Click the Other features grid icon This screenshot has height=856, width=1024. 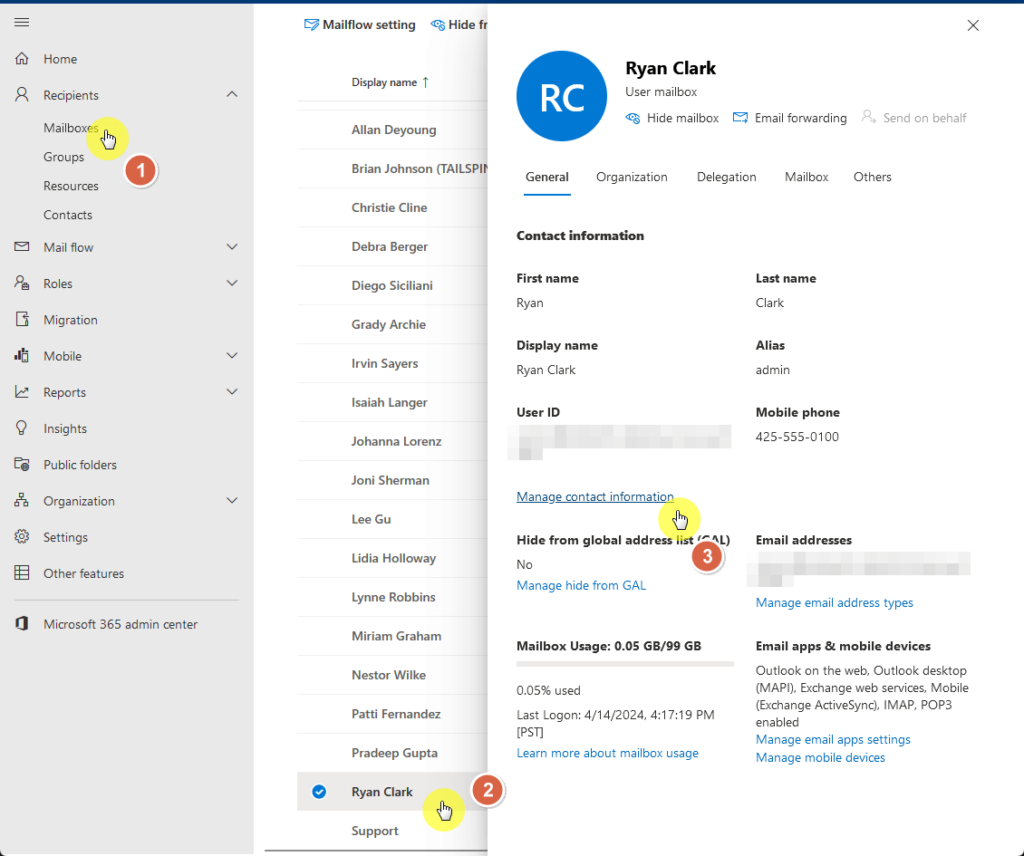[x=22, y=573]
